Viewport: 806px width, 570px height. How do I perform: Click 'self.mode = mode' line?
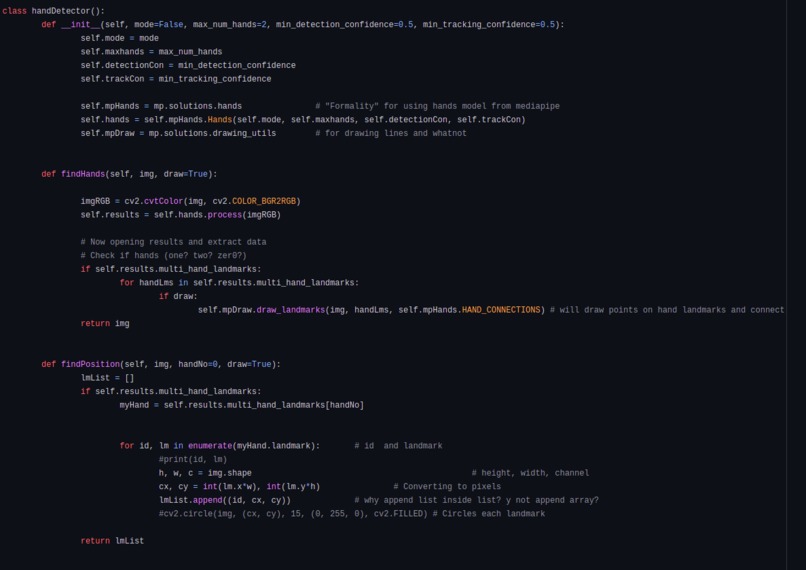[119, 38]
